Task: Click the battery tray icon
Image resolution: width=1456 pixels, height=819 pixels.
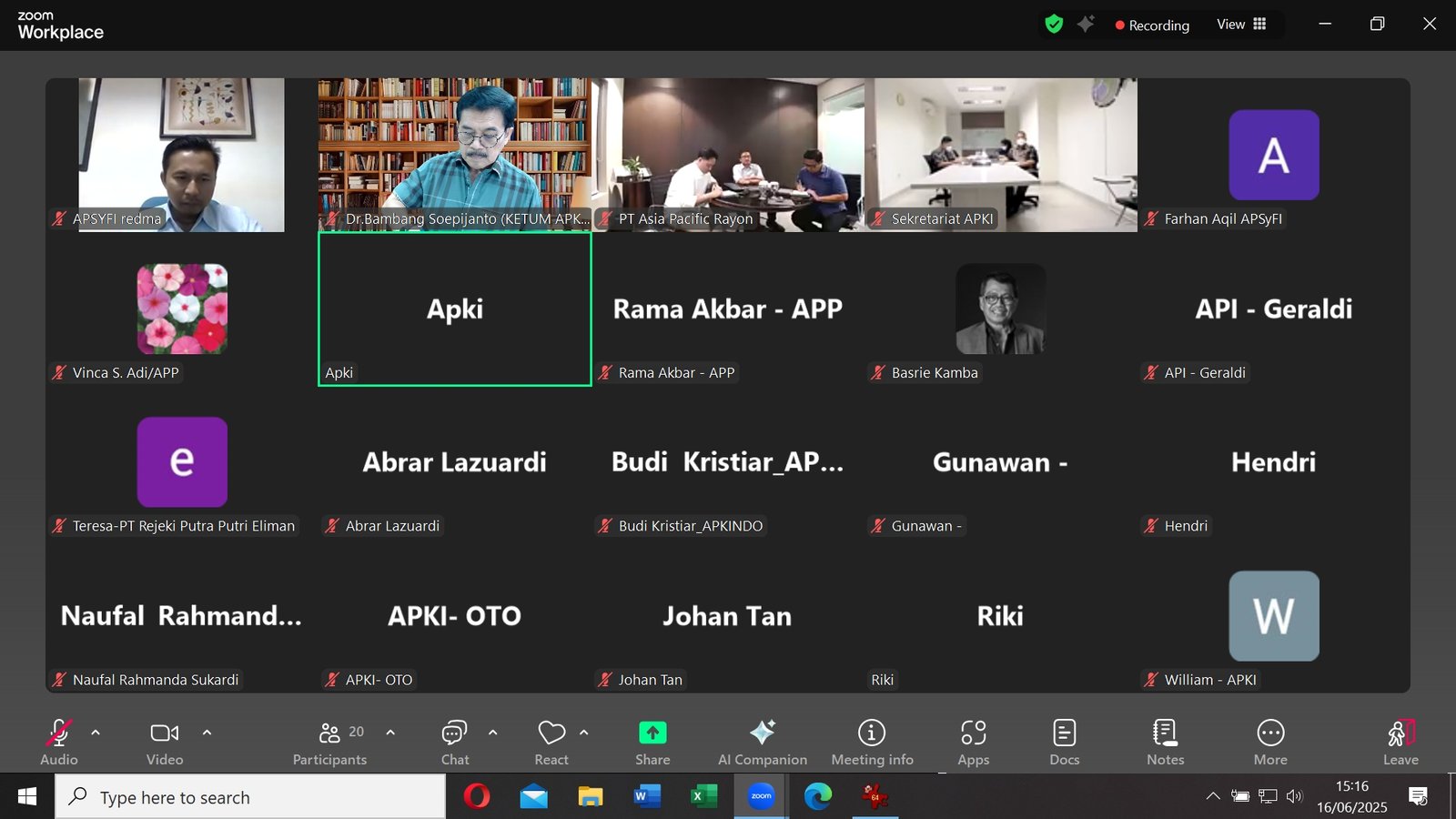Action: (x=1240, y=796)
